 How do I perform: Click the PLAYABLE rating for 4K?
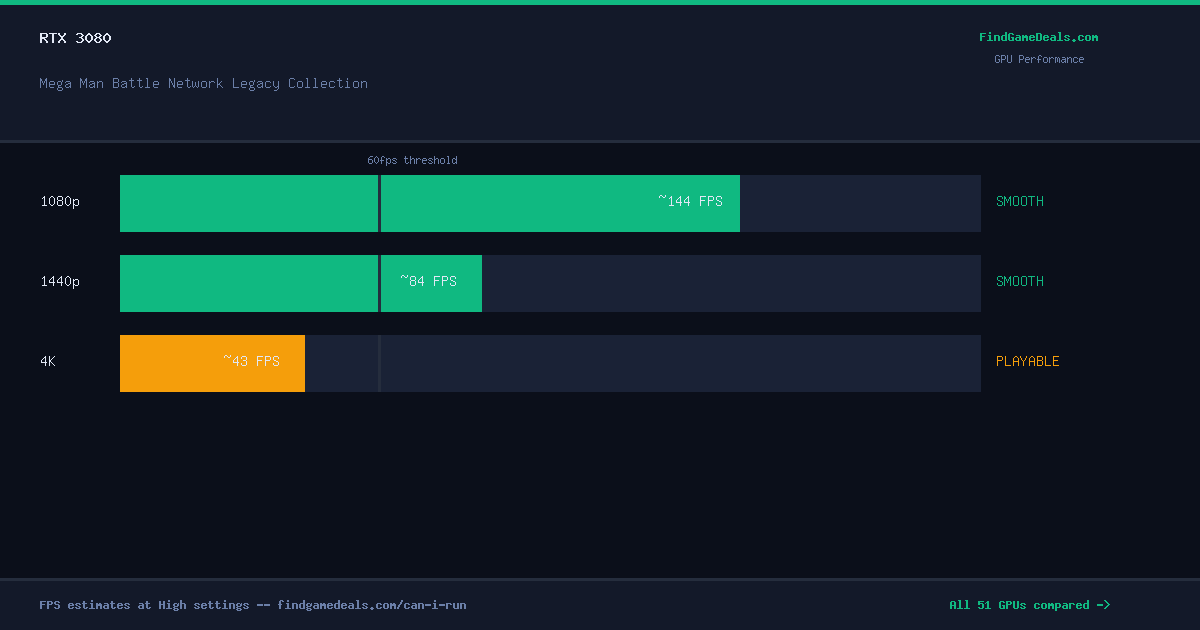(x=1027, y=361)
